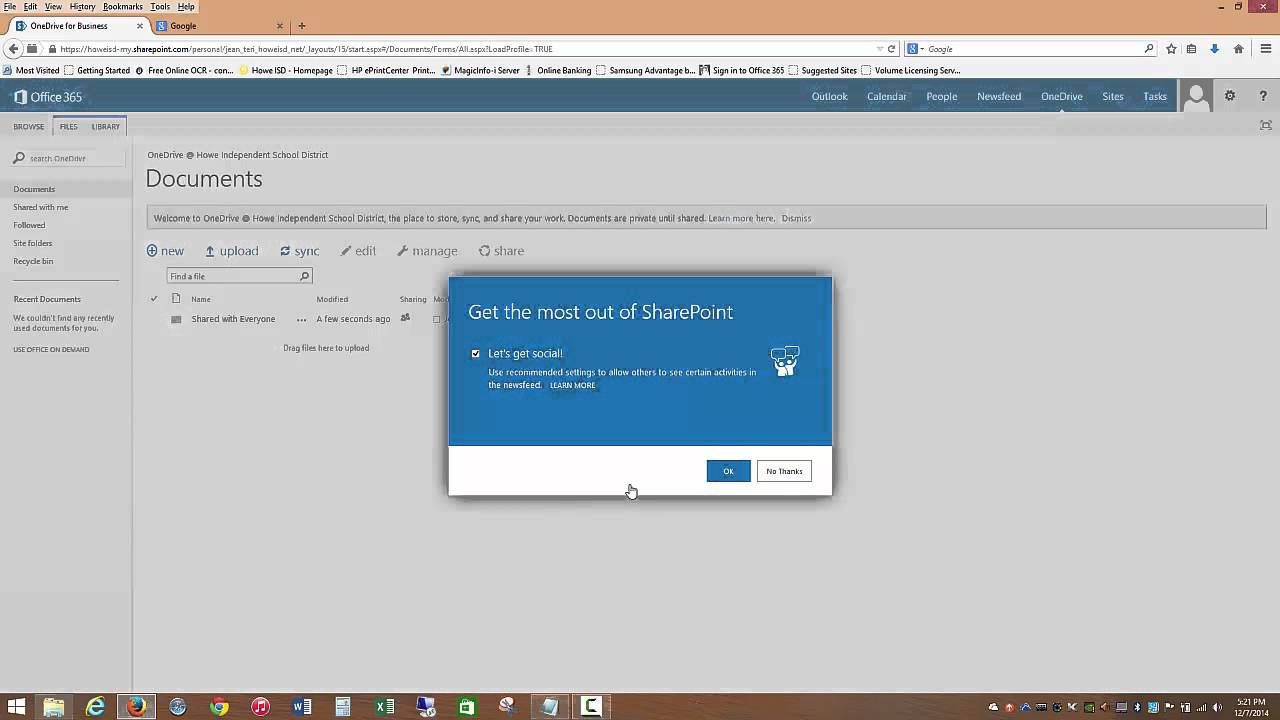Open the Windows Start button
The height and width of the screenshot is (720, 1280).
pos(16,707)
